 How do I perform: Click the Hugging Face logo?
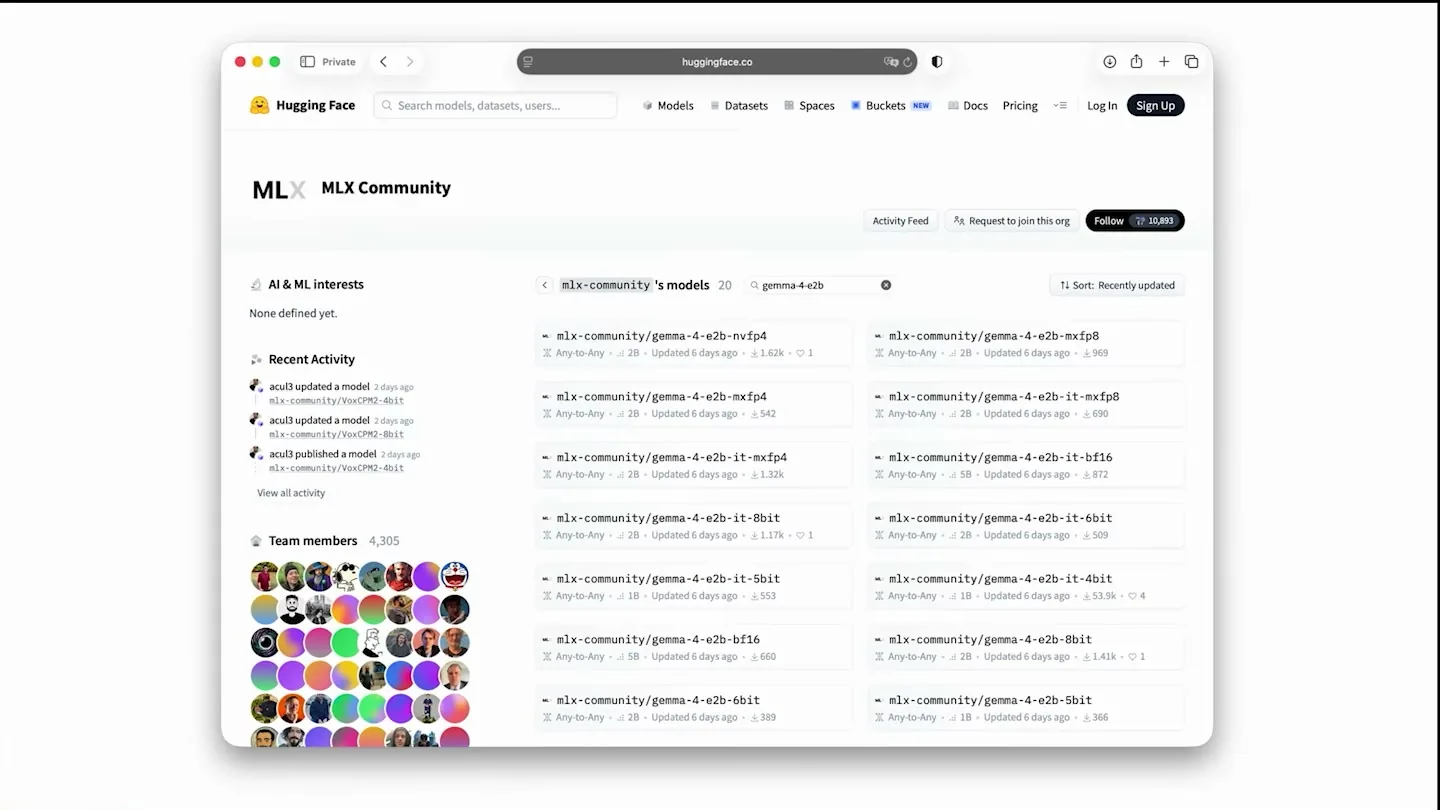click(x=302, y=105)
